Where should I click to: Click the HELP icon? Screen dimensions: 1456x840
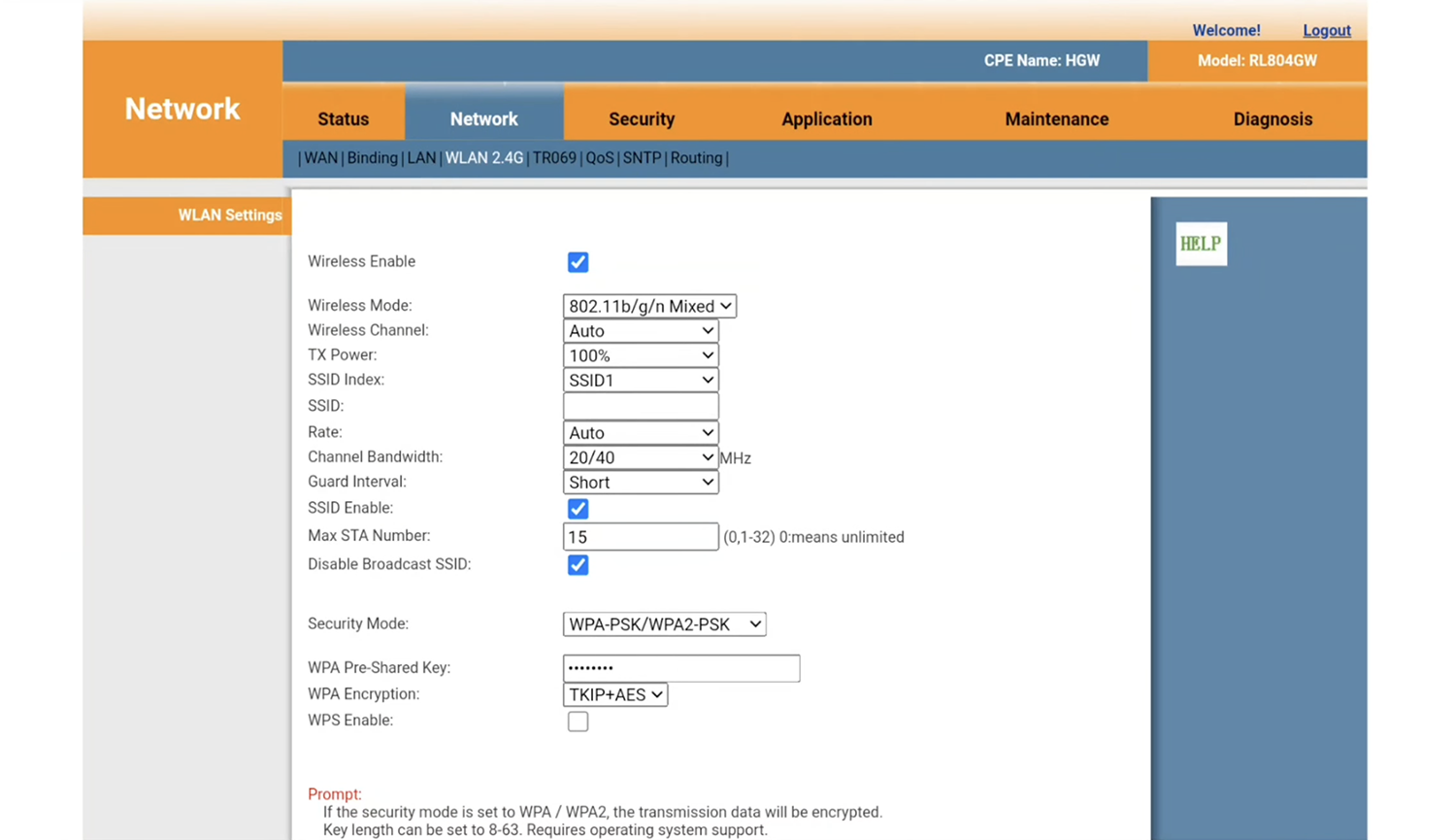click(x=1201, y=244)
